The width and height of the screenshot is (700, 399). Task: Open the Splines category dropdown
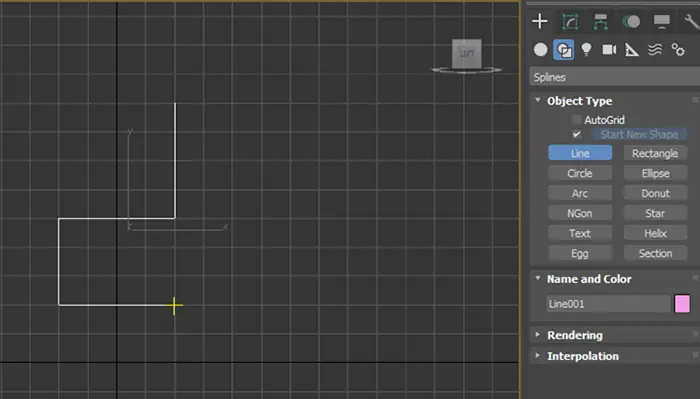pyautogui.click(x=614, y=77)
